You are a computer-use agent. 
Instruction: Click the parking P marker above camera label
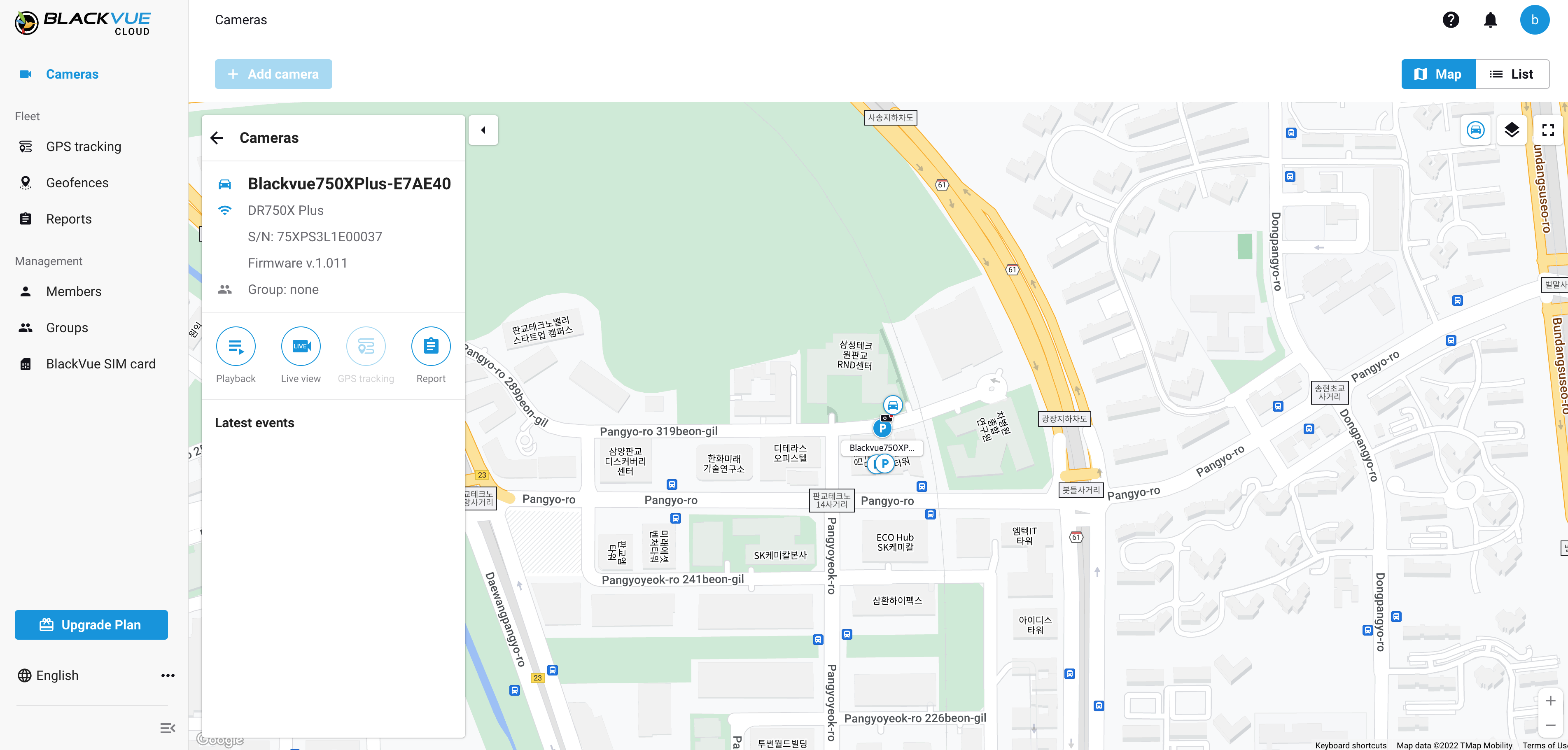882,428
